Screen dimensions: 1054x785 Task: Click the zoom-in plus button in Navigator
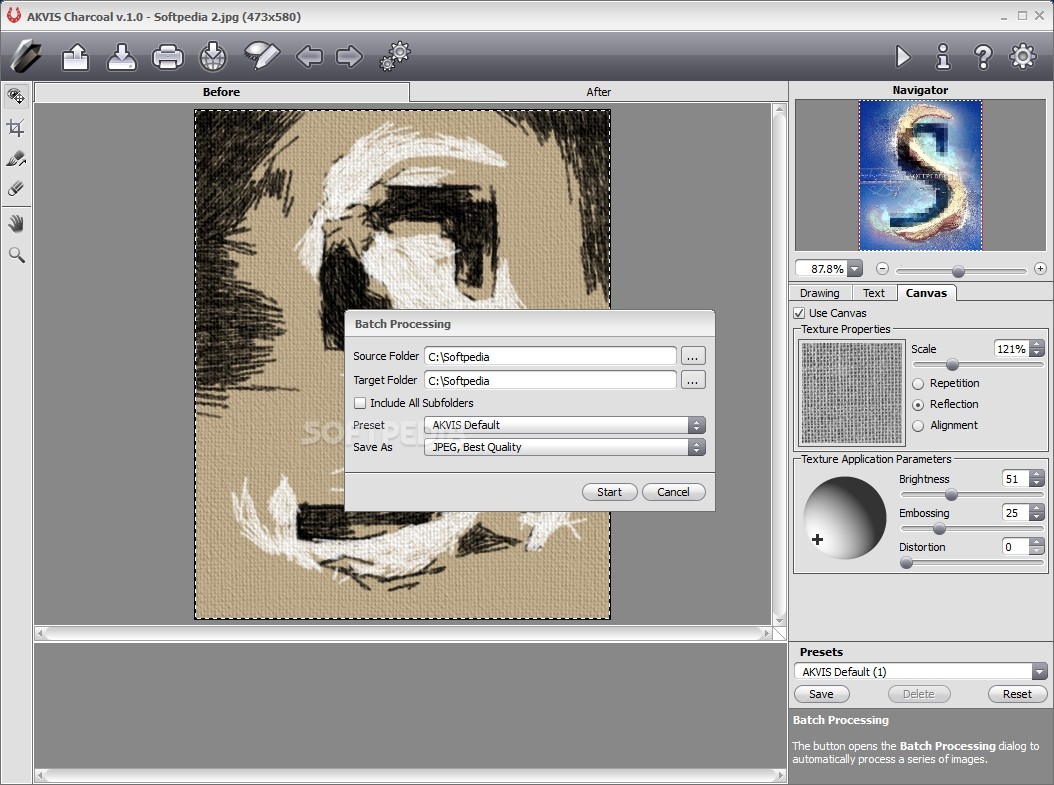[1040, 269]
